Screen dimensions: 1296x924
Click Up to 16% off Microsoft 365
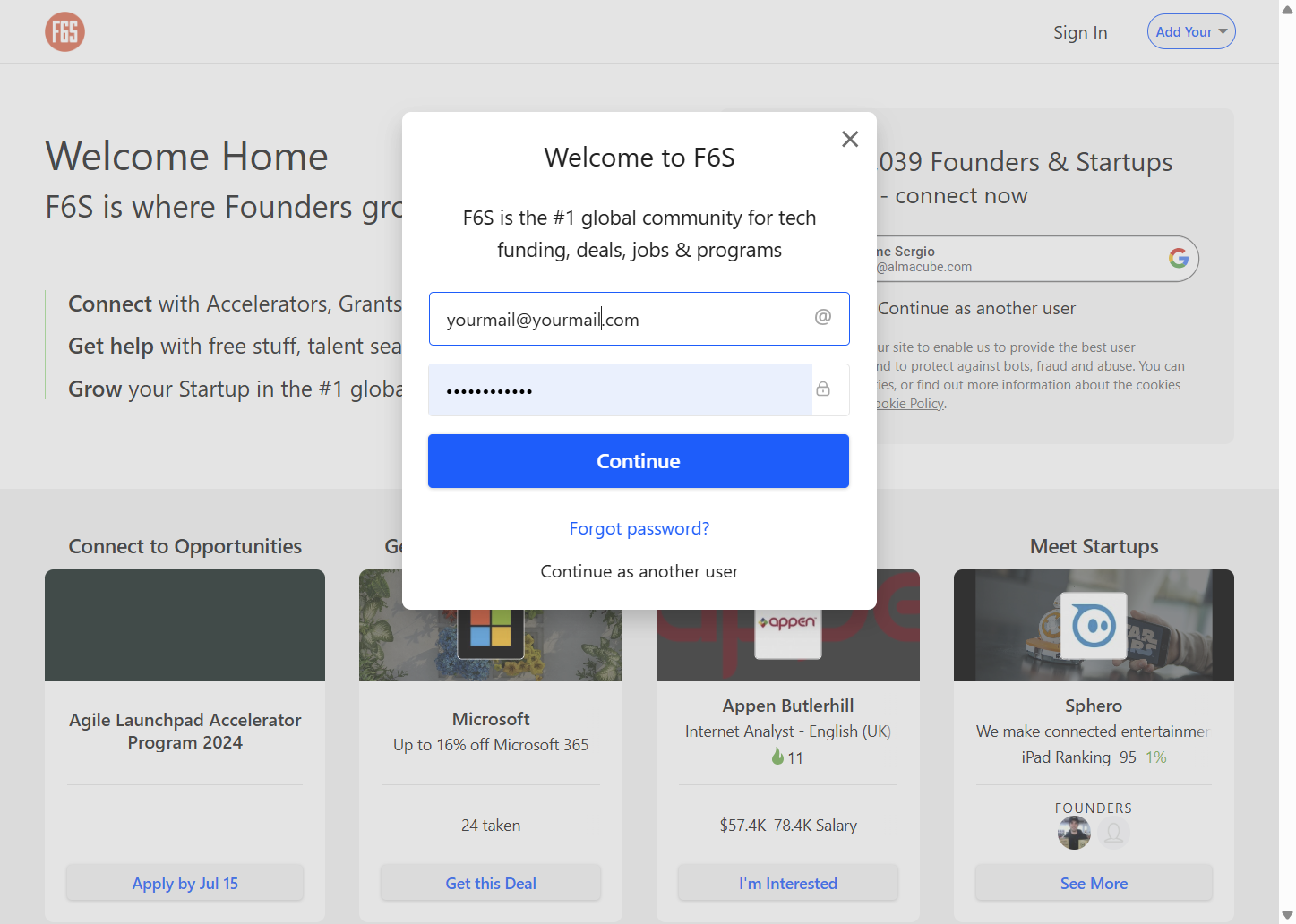491,744
